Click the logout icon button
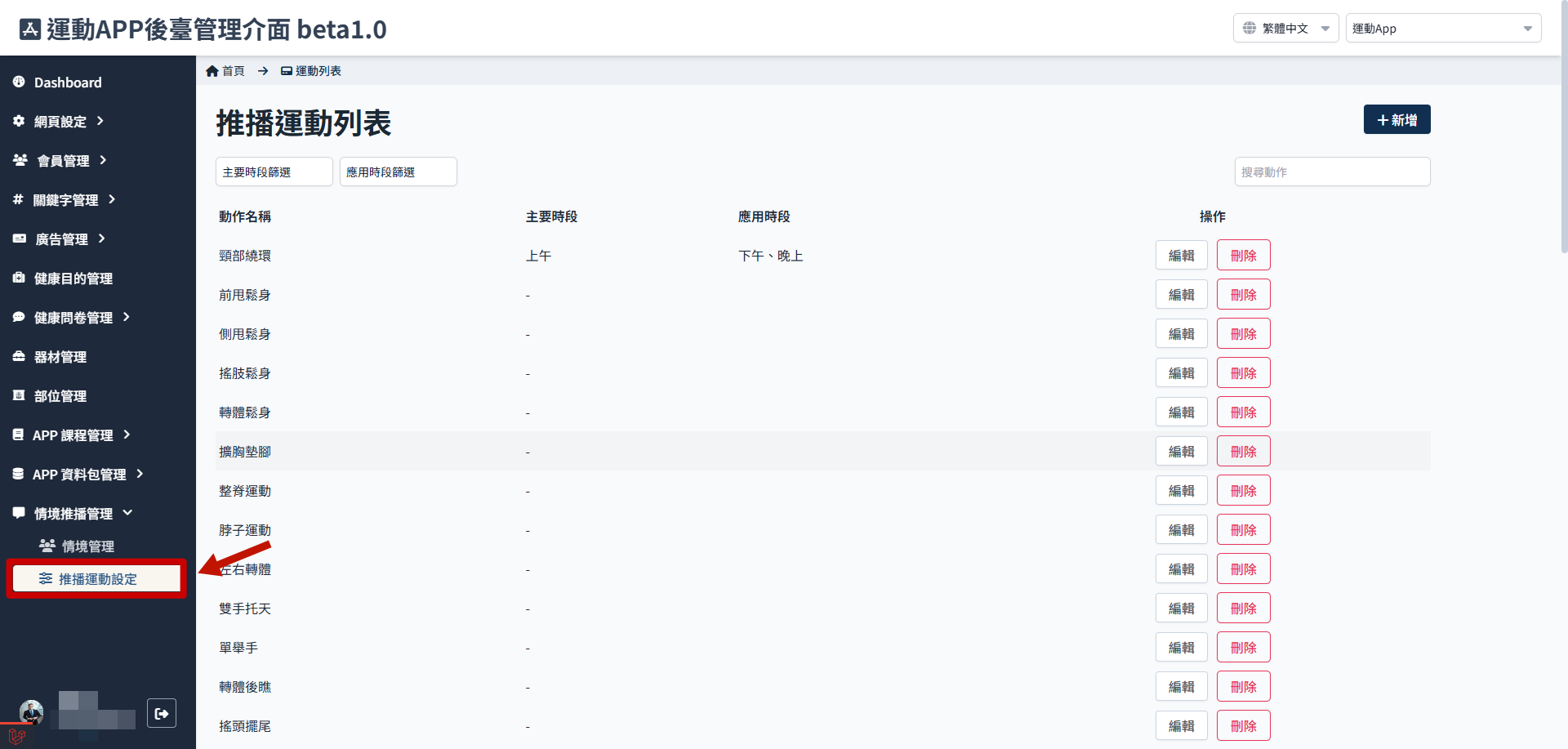 point(162,713)
